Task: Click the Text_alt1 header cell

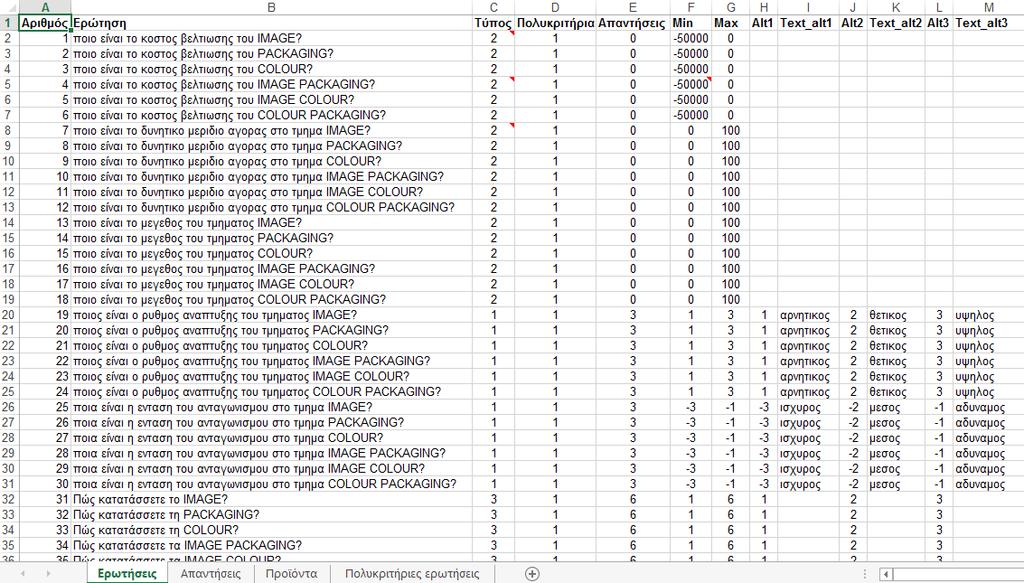Action: point(808,23)
